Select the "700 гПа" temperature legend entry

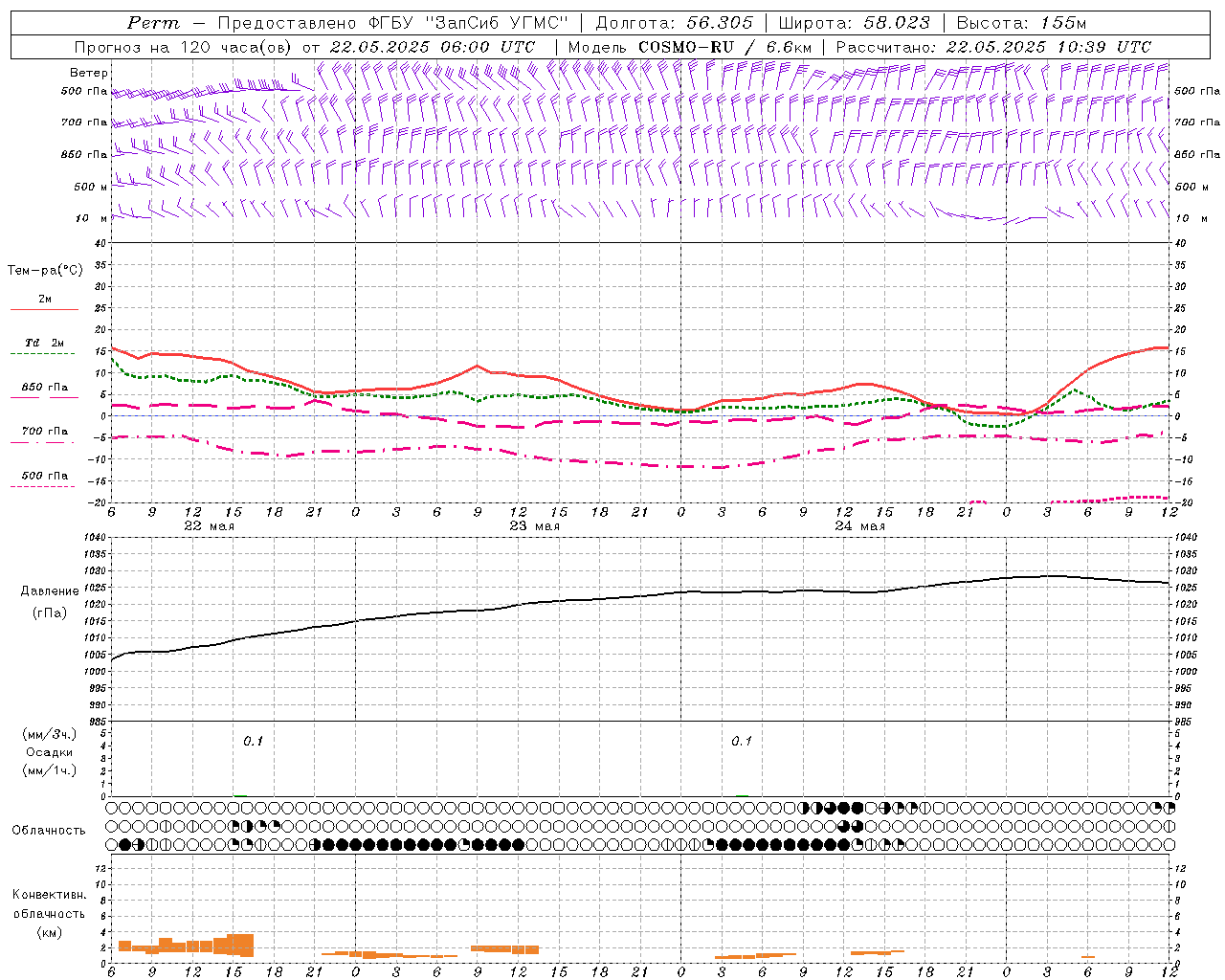(x=45, y=432)
